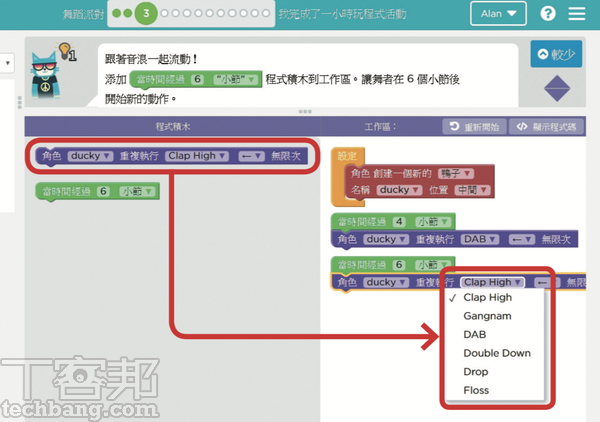Click the 重新開始 restart button
The image size is (600, 422).
coord(474,127)
